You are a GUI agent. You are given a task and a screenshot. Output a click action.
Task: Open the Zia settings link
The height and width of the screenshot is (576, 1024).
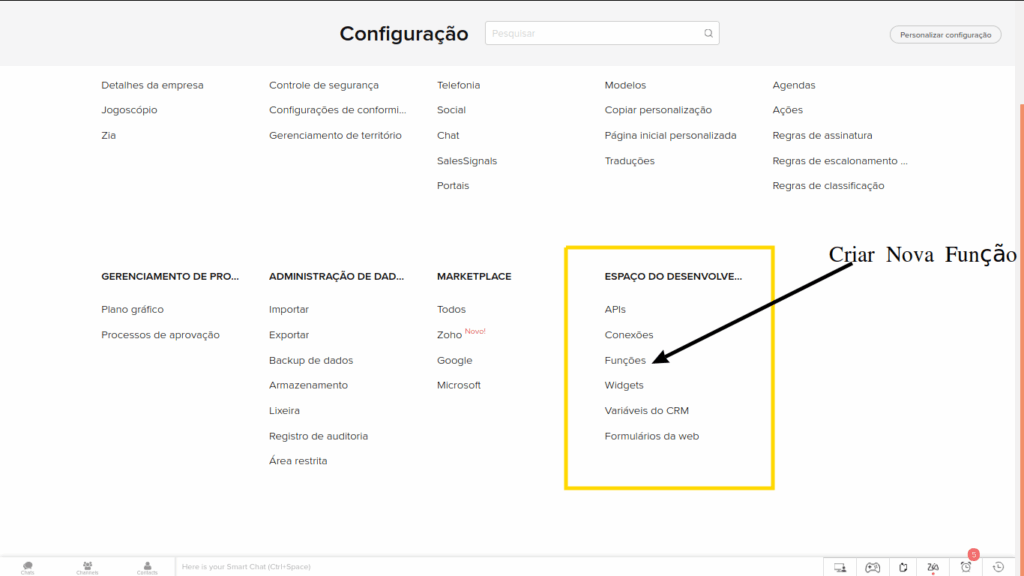tap(108, 135)
